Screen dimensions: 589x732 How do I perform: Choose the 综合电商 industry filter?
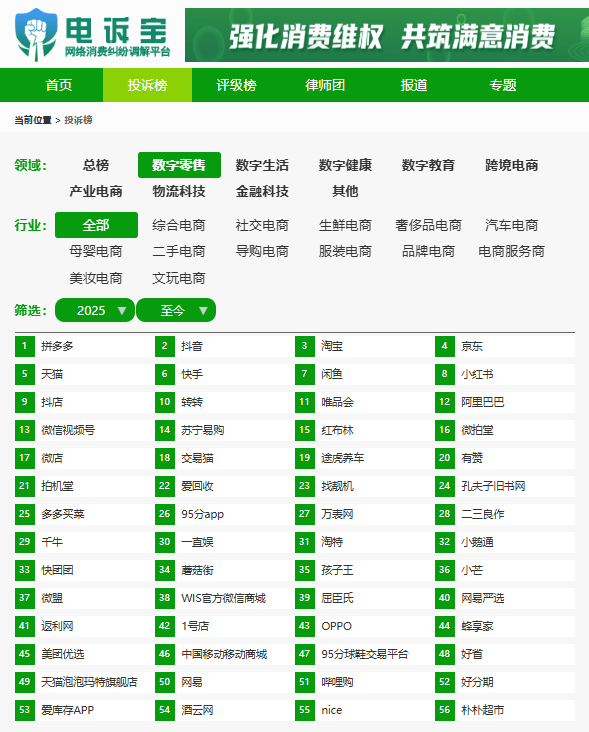179,225
